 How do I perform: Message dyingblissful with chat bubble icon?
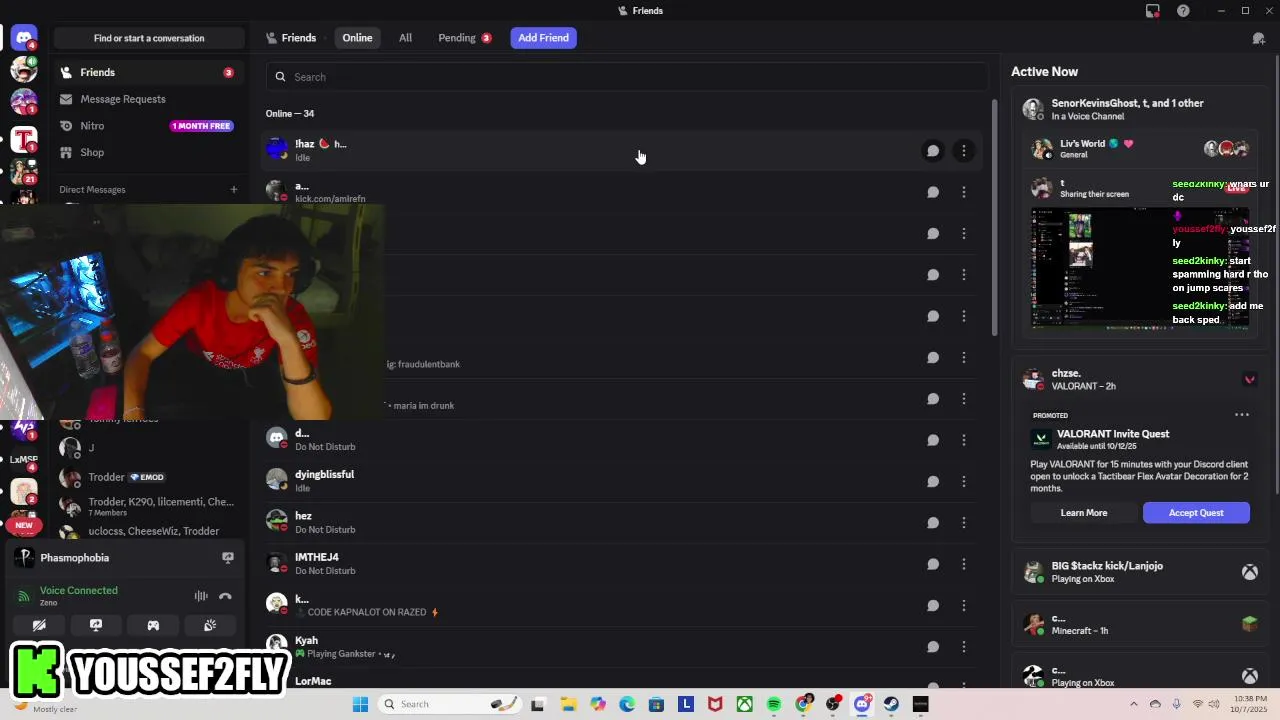933,481
